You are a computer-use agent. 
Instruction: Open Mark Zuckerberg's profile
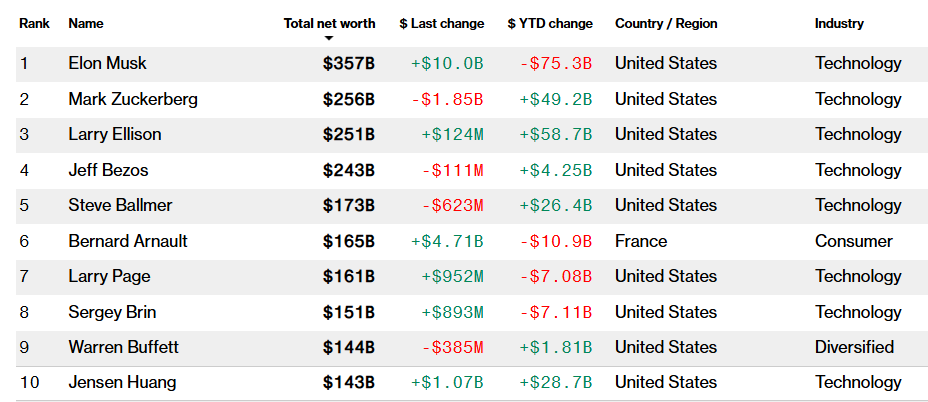point(133,99)
